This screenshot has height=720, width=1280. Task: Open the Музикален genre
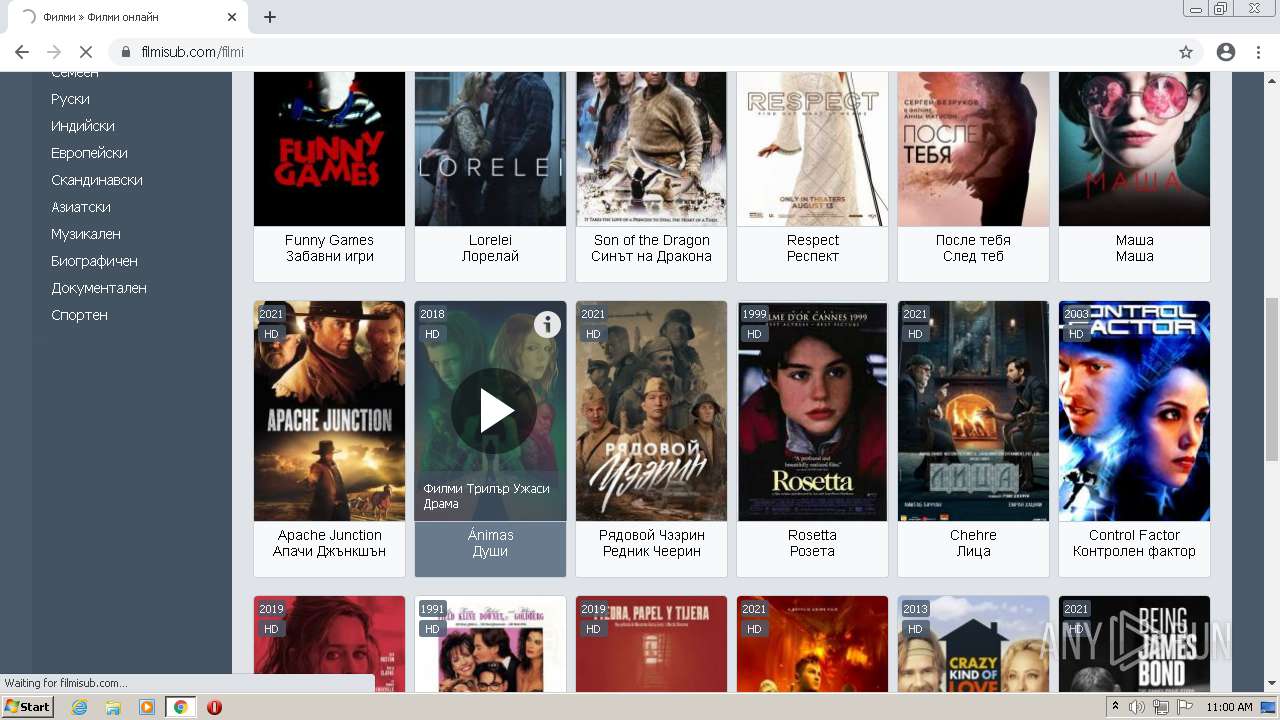tap(86, 234)
